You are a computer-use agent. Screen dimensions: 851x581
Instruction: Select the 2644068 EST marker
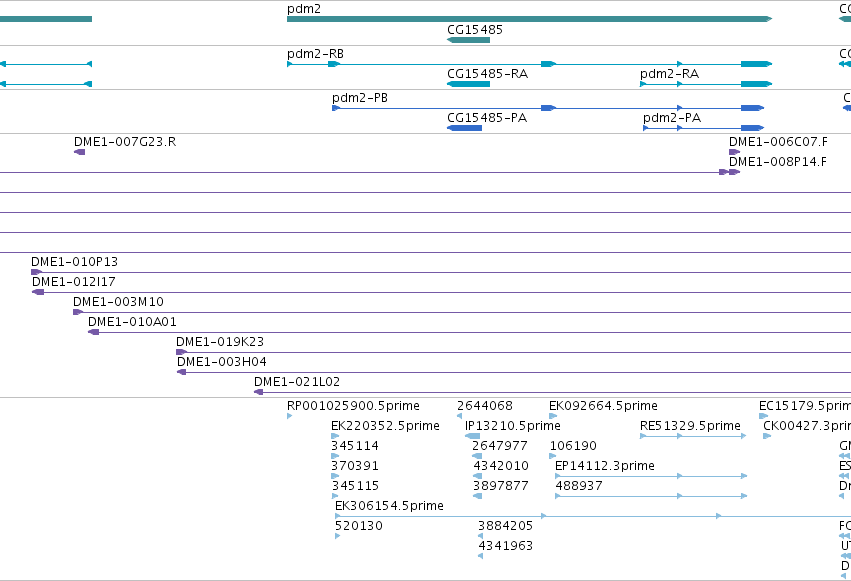point(460,416)
